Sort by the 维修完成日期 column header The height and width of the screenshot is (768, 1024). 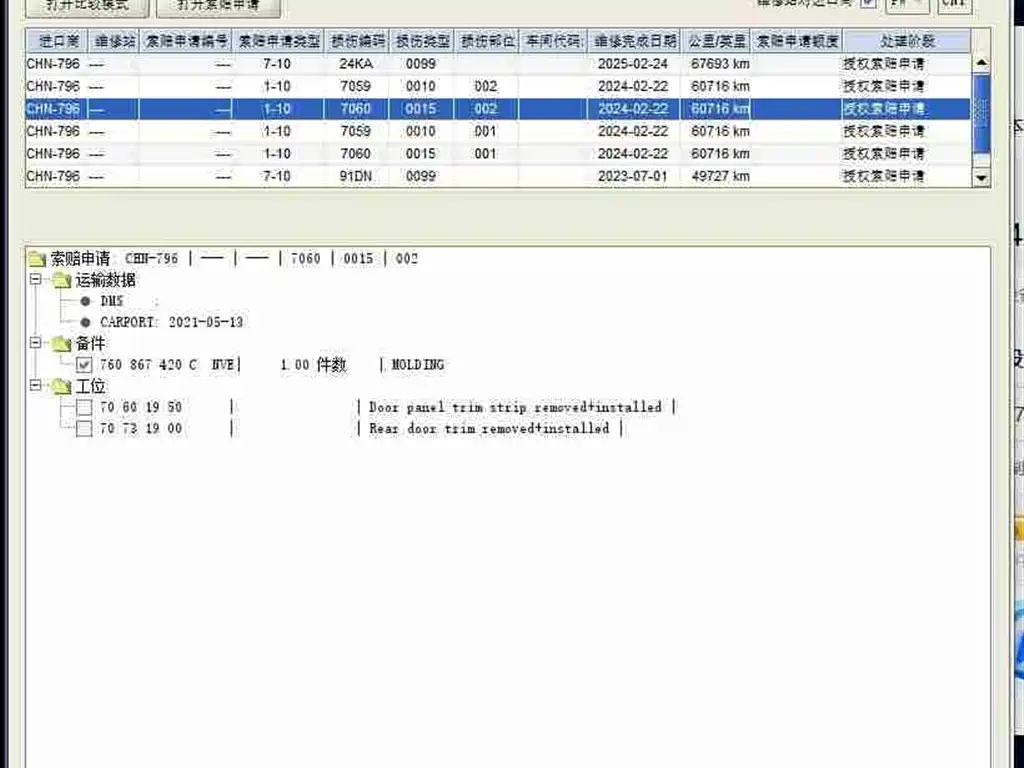click(x=634, y=41)
